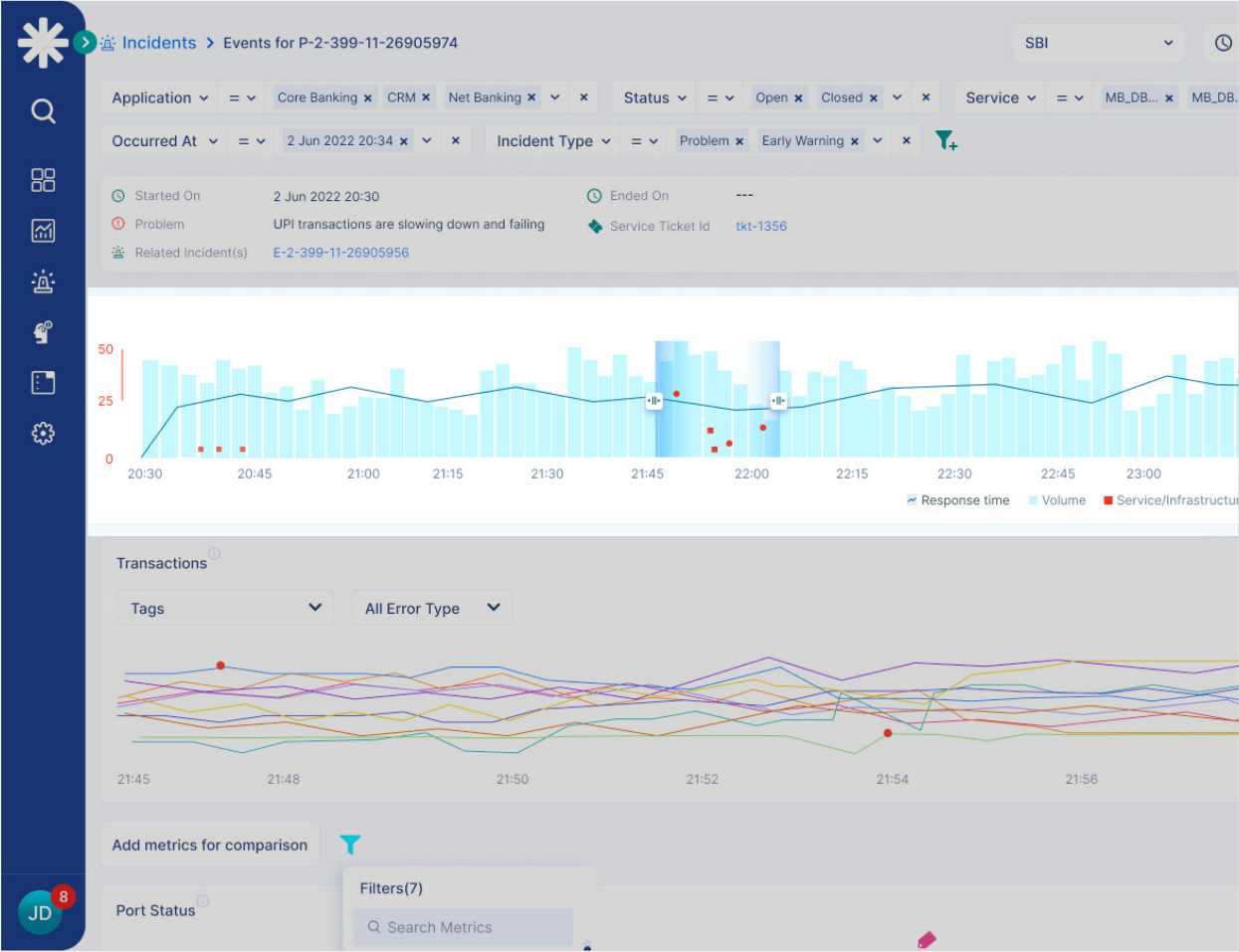
Task: Open the Incident Type field selector
Action: pyautogui.click(x=553, y=141)
